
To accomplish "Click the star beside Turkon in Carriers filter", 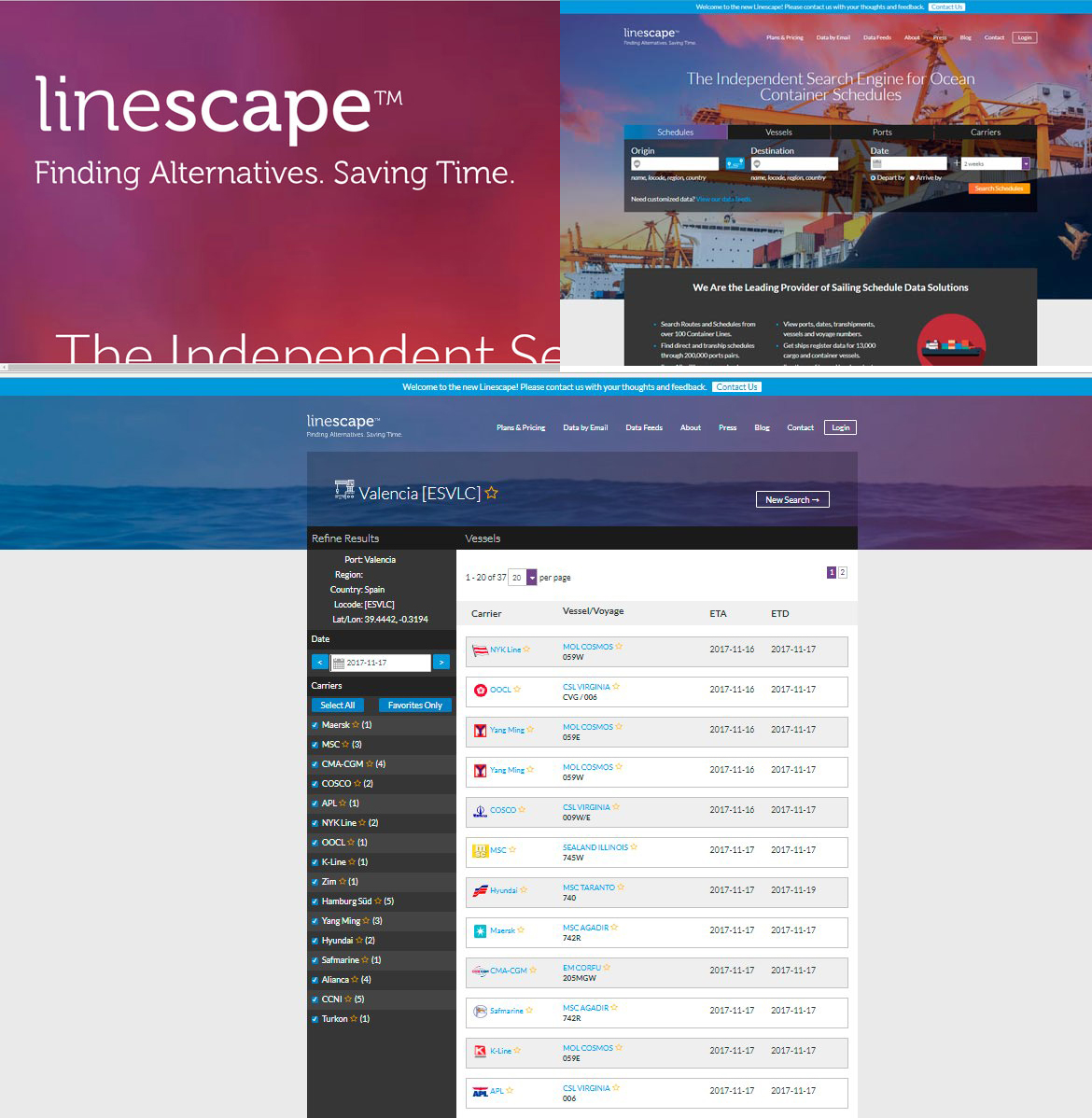I will pos(354,1019).
